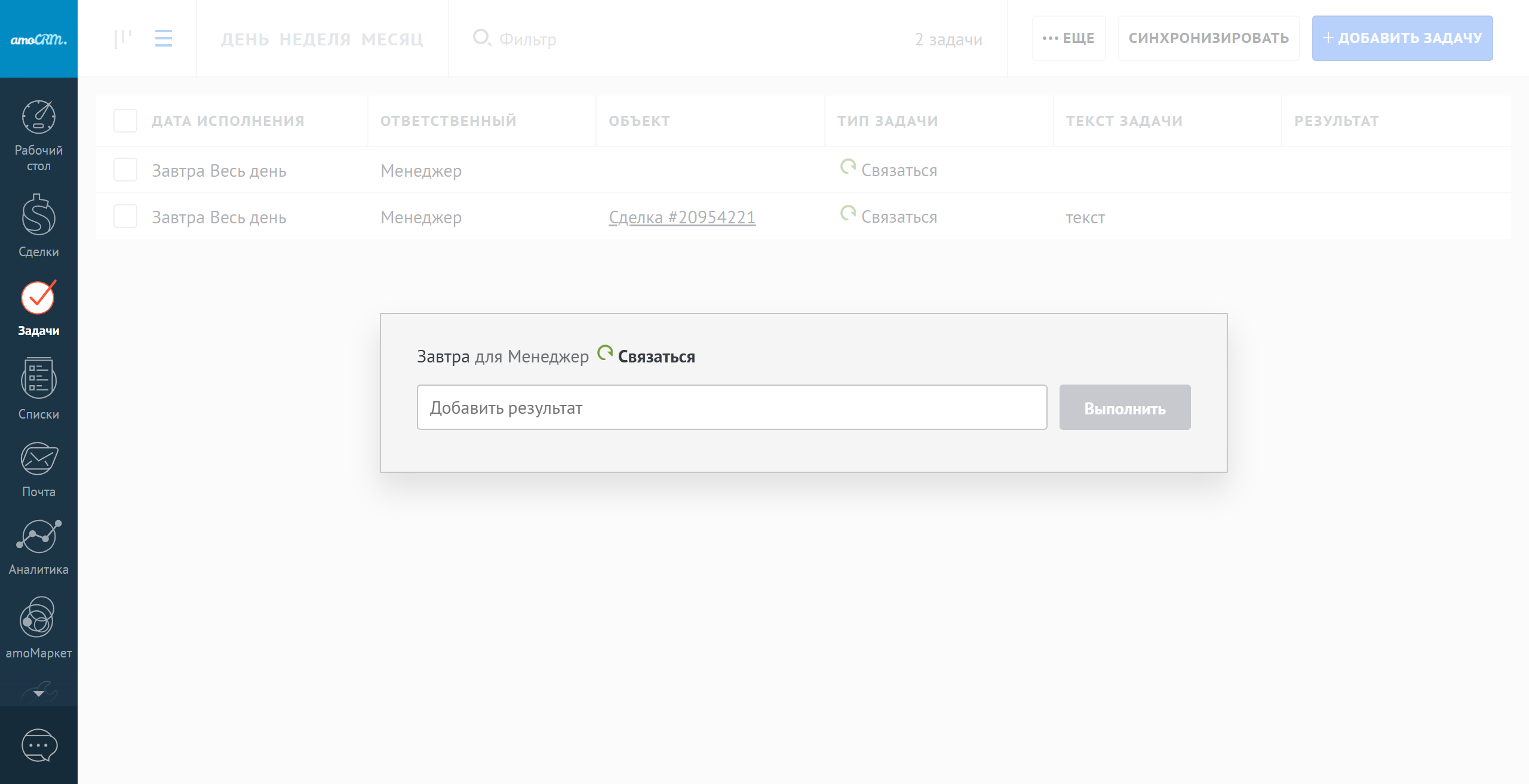Switch to the НЕДЕЛЯ view tab
The image size is (1529, 784).
[x=315, y=39]
